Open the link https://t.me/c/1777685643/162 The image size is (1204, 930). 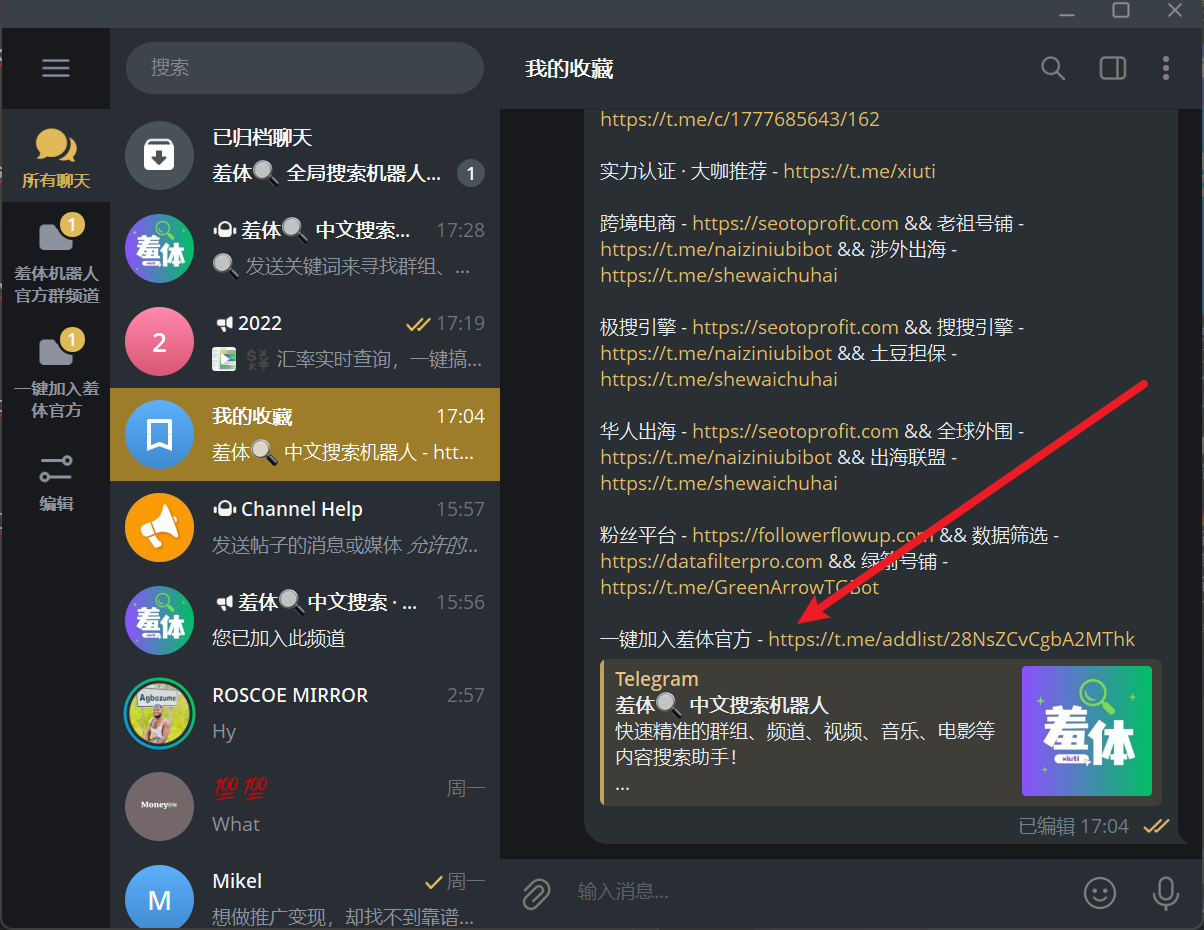coord(740,119)
